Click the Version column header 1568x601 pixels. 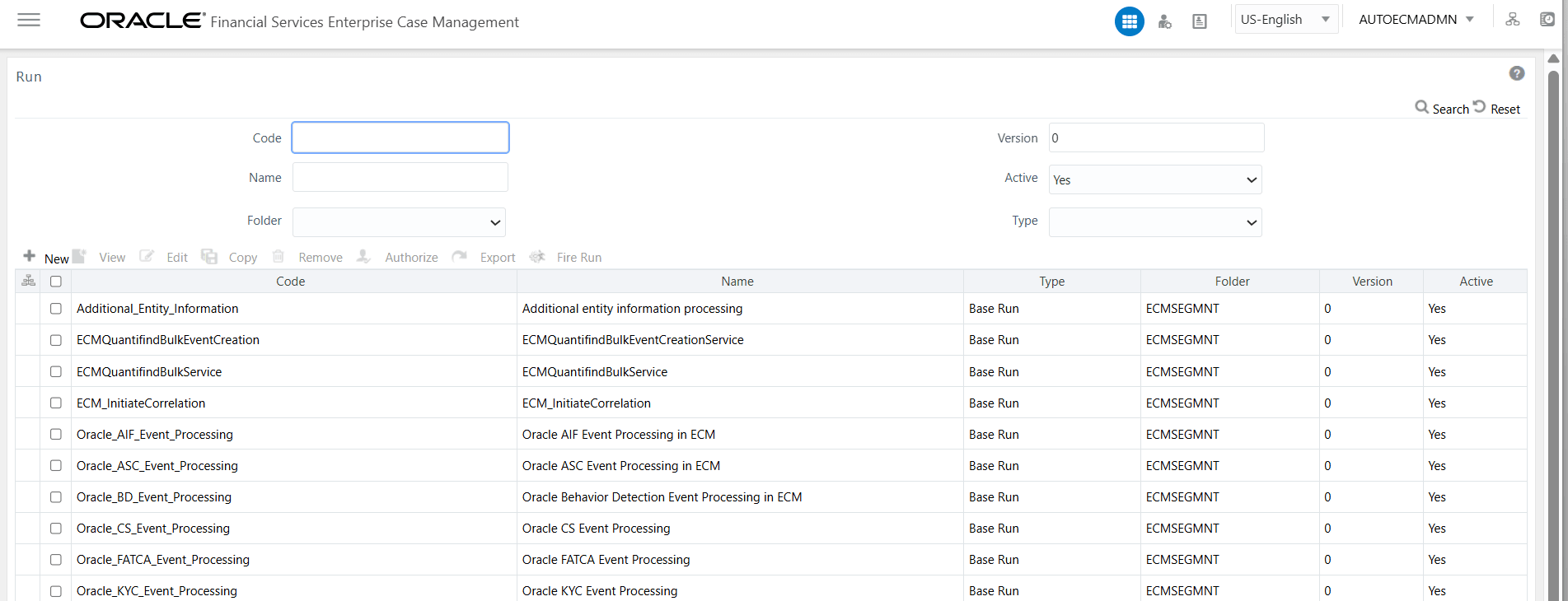[1372, 282]
